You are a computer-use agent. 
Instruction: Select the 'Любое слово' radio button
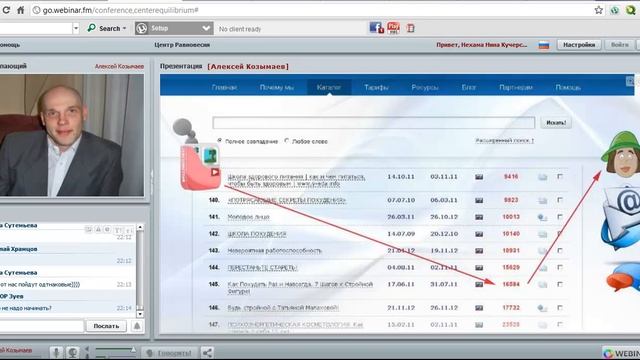(x=287, y=140)
